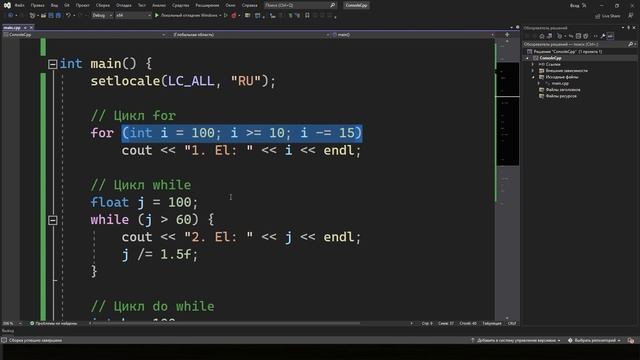Click the account sign-in button at top right
640x360 pixels.
point(578,6)
